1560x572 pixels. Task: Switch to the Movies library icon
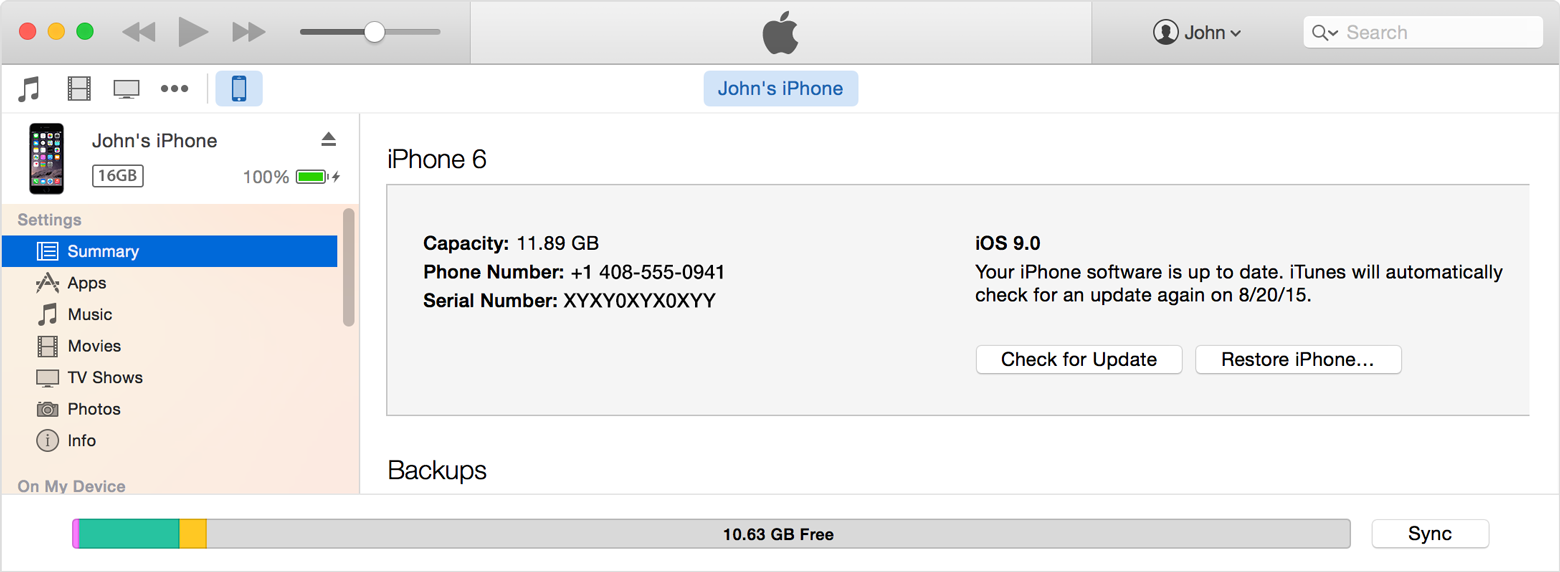(x=79, y=89)
